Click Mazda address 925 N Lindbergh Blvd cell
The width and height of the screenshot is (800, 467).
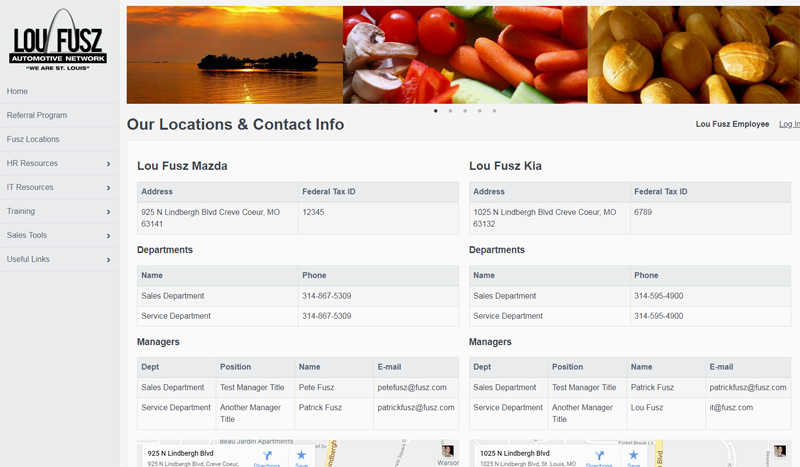(x=217, y=218)
